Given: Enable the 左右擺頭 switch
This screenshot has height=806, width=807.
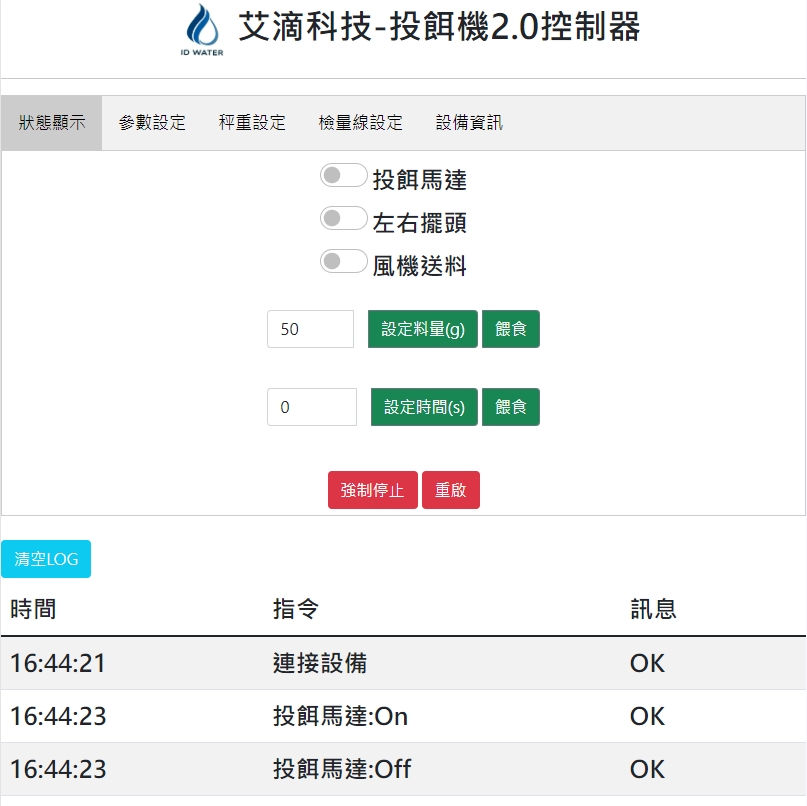Looking at the screenshot, I should click(x=344, y=219).
